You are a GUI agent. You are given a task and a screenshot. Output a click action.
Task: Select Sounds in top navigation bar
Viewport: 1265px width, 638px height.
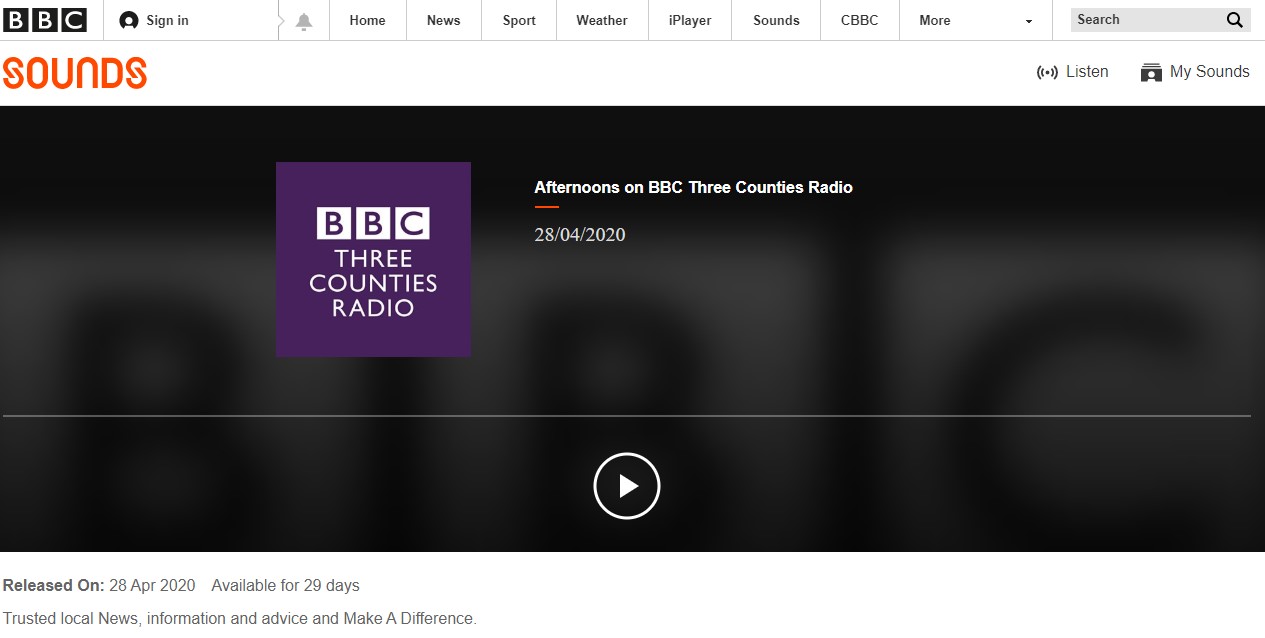[776, 21]
